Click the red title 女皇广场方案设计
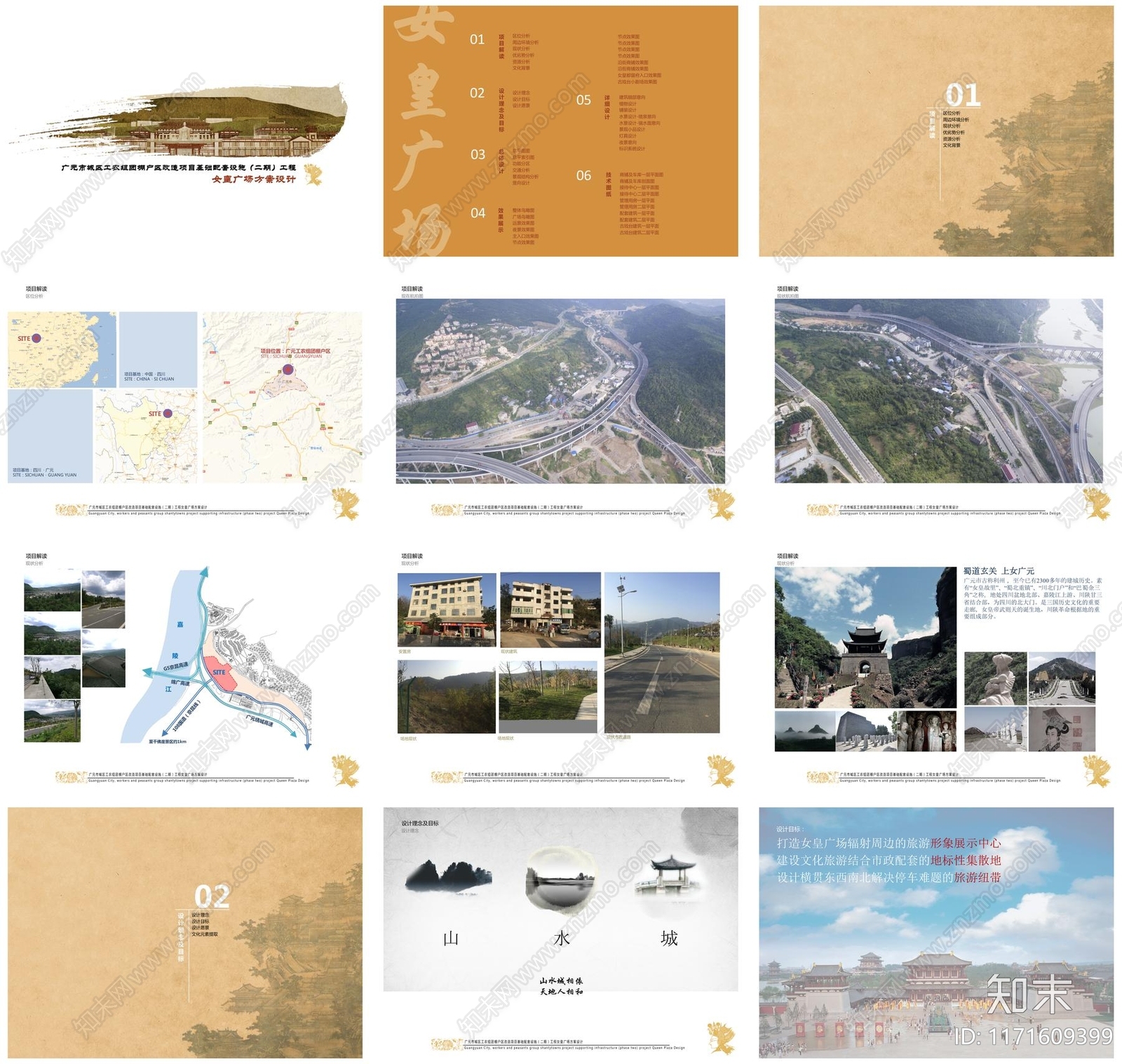Viewport: 1122px width, 1064px height. click(254, 180)
